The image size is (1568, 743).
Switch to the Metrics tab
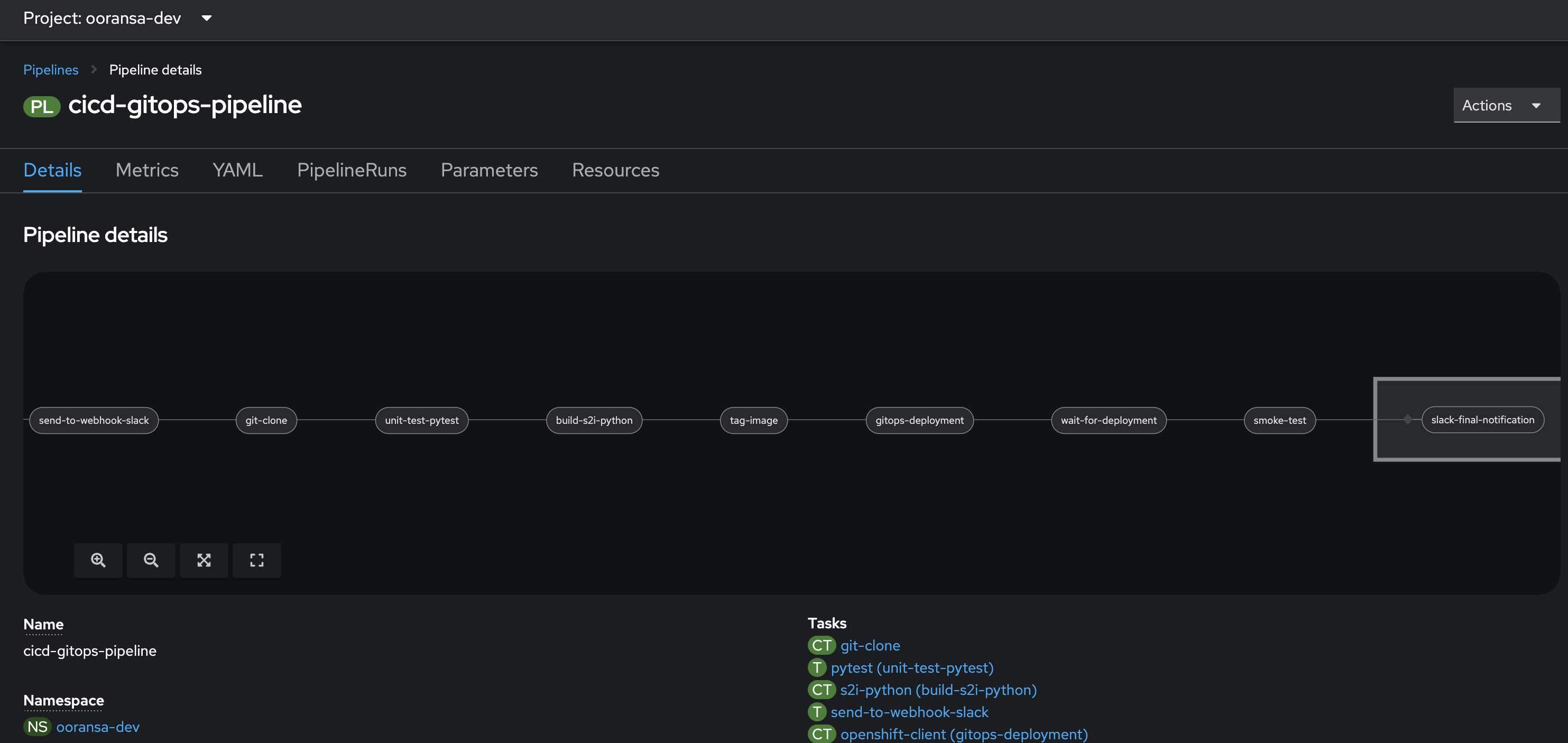[x=146, y=170]
